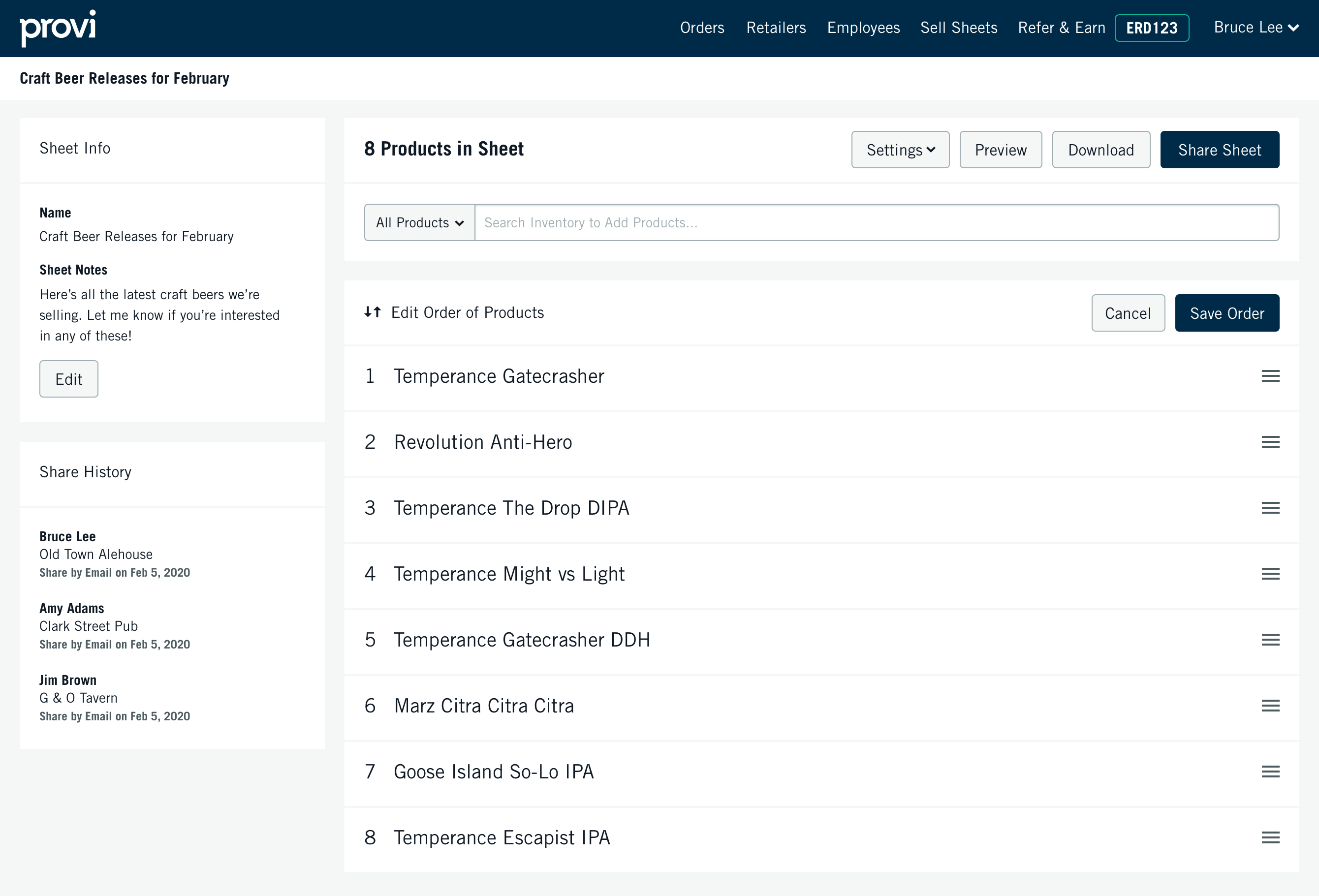The height and width of the screenshot is (896, 1319).
Task: Click G & O Tavern retailer name
Action: click(78, 698)
